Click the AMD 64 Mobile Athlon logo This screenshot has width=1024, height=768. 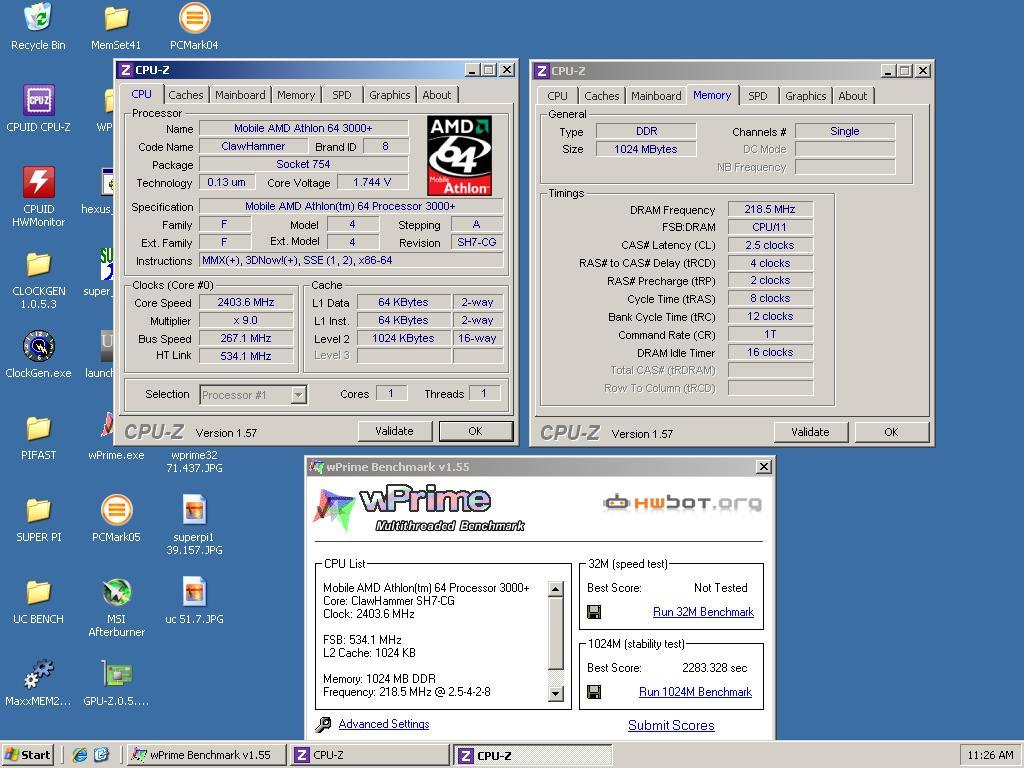click(459, 155)
